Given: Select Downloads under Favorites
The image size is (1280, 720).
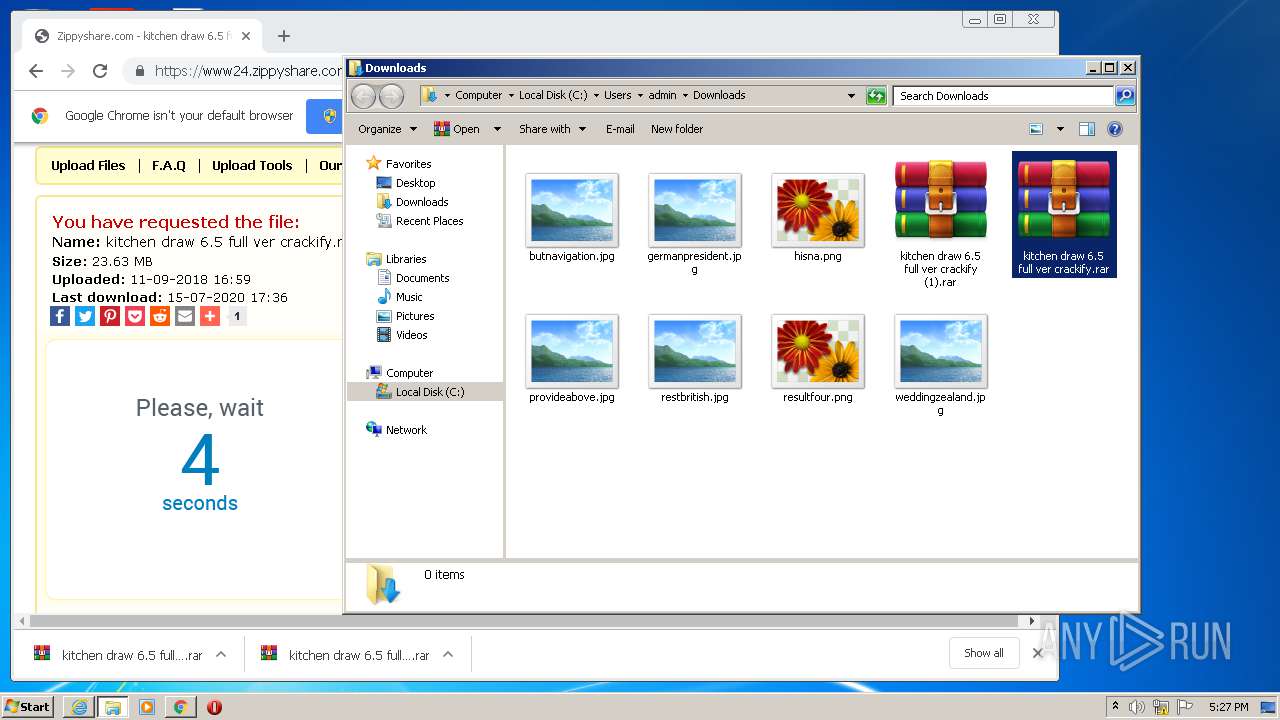Looking at the screenshot, I should [422, 202].
